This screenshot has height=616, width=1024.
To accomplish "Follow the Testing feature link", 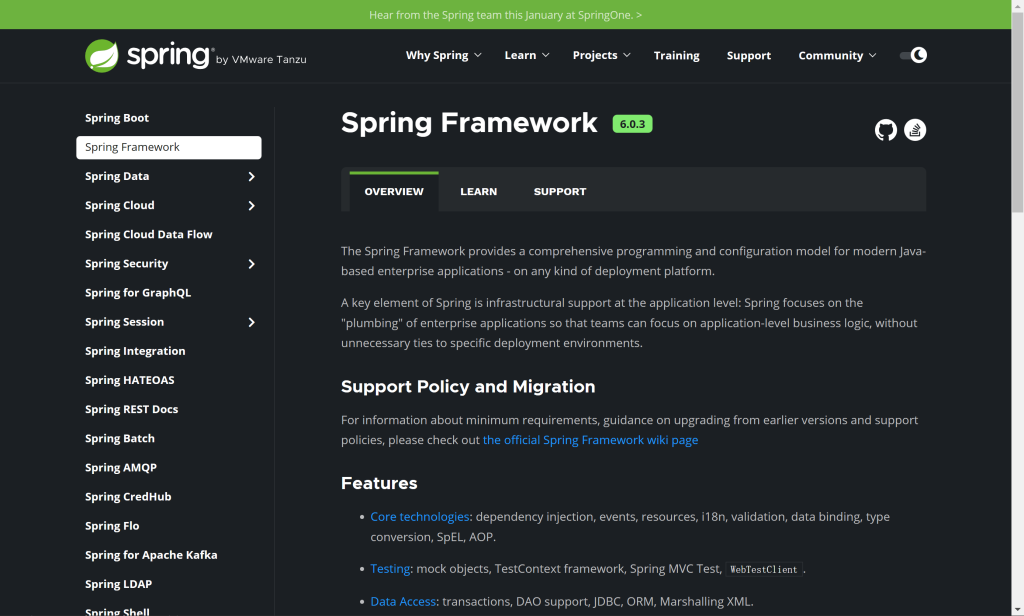I will coord(390,569).
